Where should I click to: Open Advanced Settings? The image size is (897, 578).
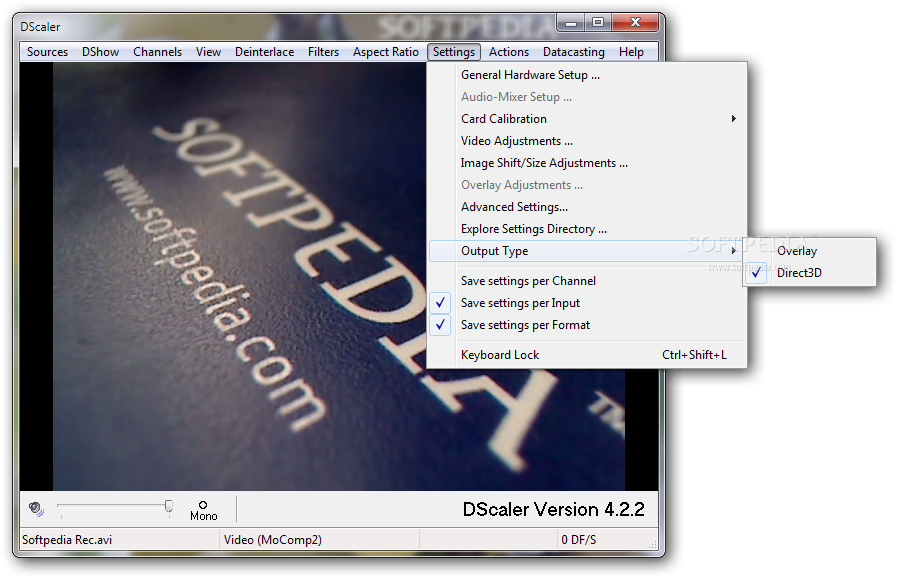click(587, 207)
